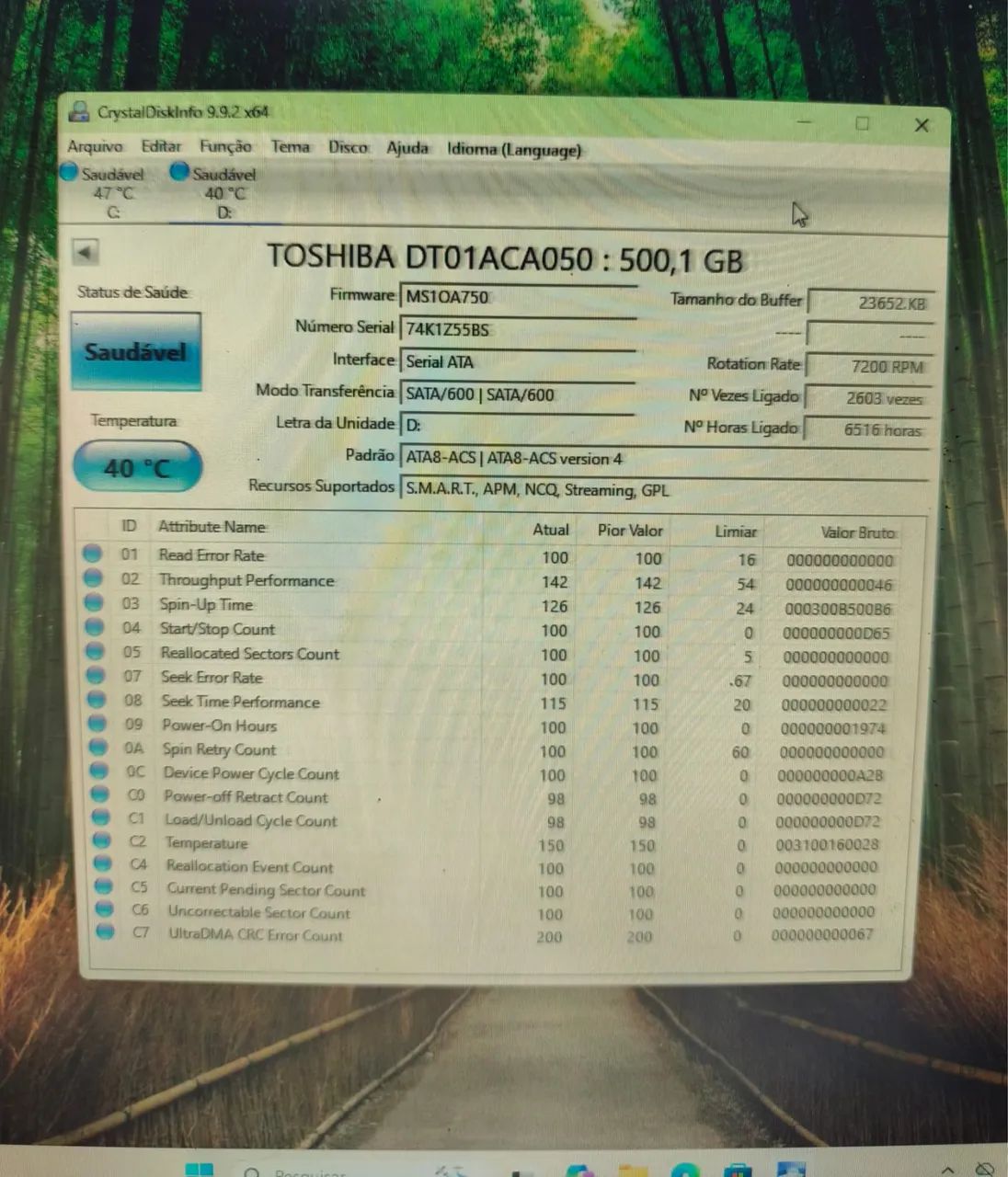1008x1177 pixels.
Task: Click status dot of Current Pending Sector Count
Action: click(x=105, y=886)
